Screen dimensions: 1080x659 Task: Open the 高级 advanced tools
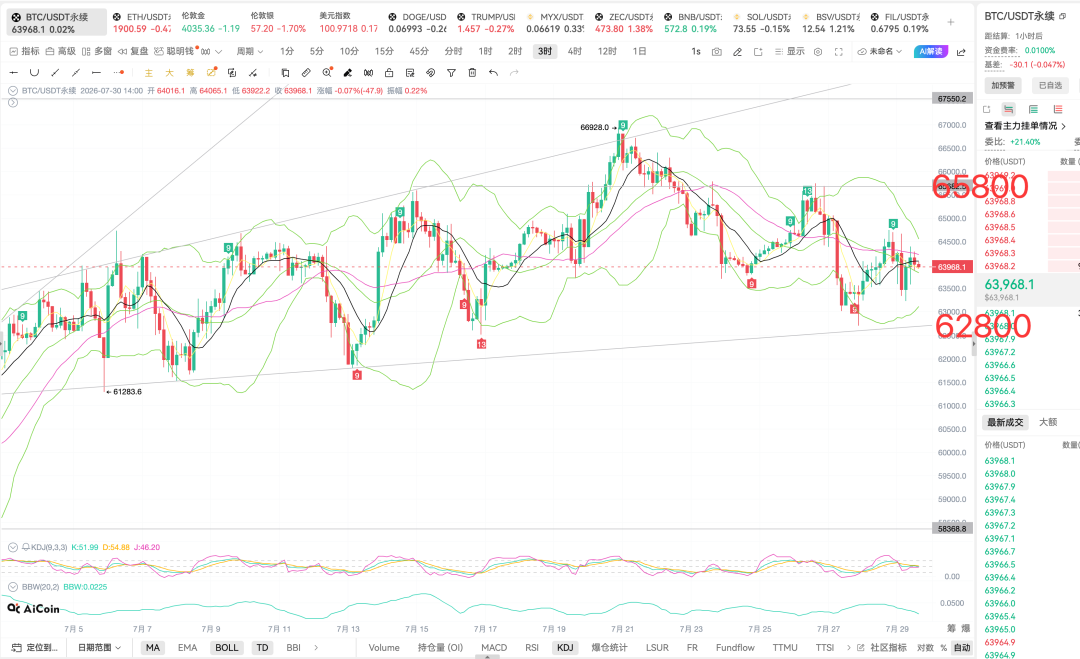(x=61, y=52)
